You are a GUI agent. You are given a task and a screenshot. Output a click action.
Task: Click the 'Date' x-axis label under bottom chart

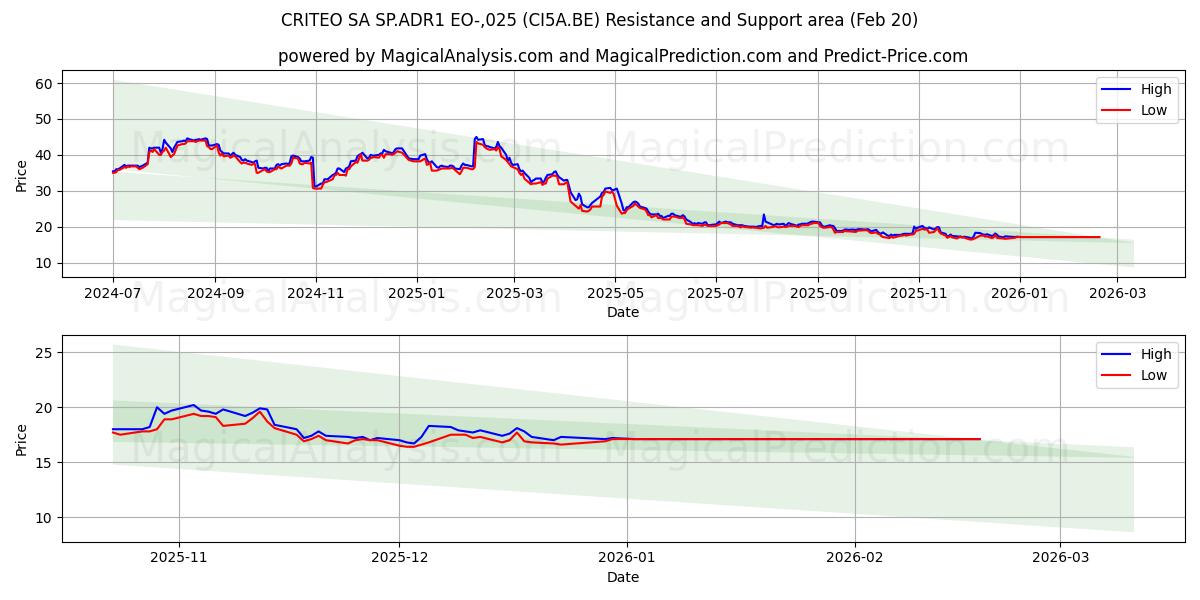click(622, 577)
